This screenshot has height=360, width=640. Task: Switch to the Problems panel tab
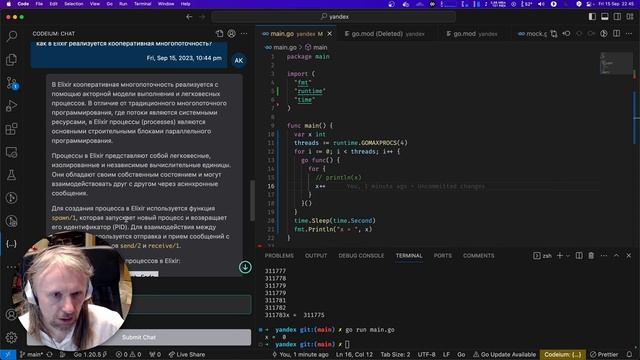tap(279, 256)
